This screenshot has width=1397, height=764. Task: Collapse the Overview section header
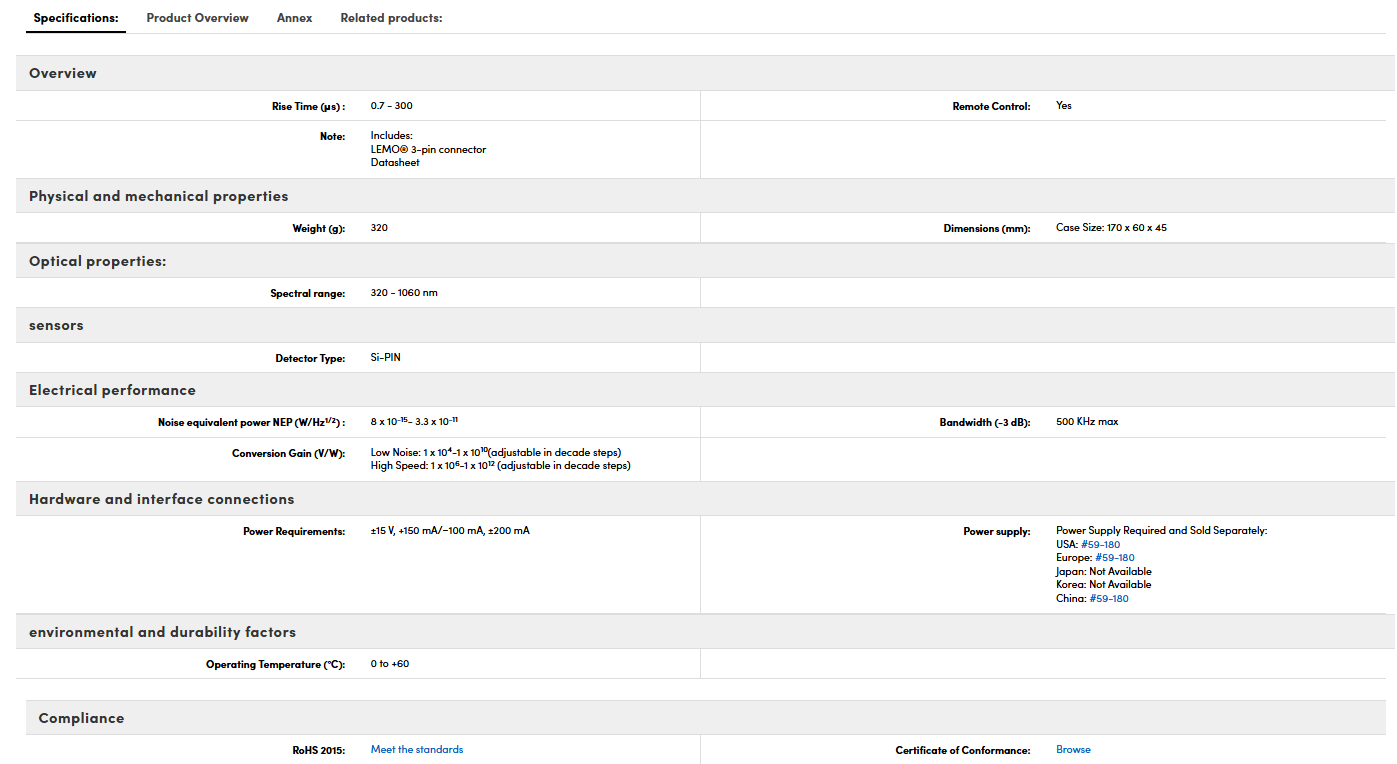coord(705,73)
